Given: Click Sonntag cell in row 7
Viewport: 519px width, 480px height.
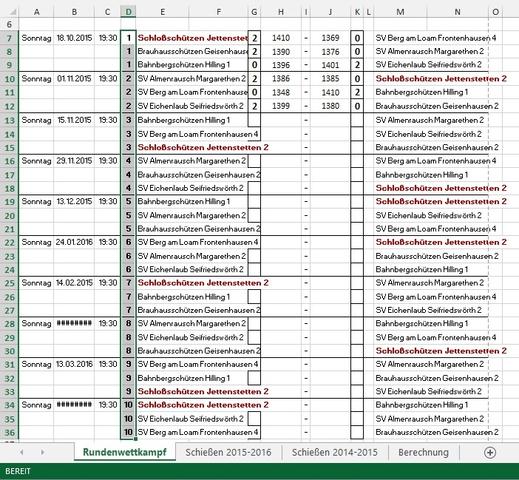Looking at the screenshot, I should click(36, 38).
